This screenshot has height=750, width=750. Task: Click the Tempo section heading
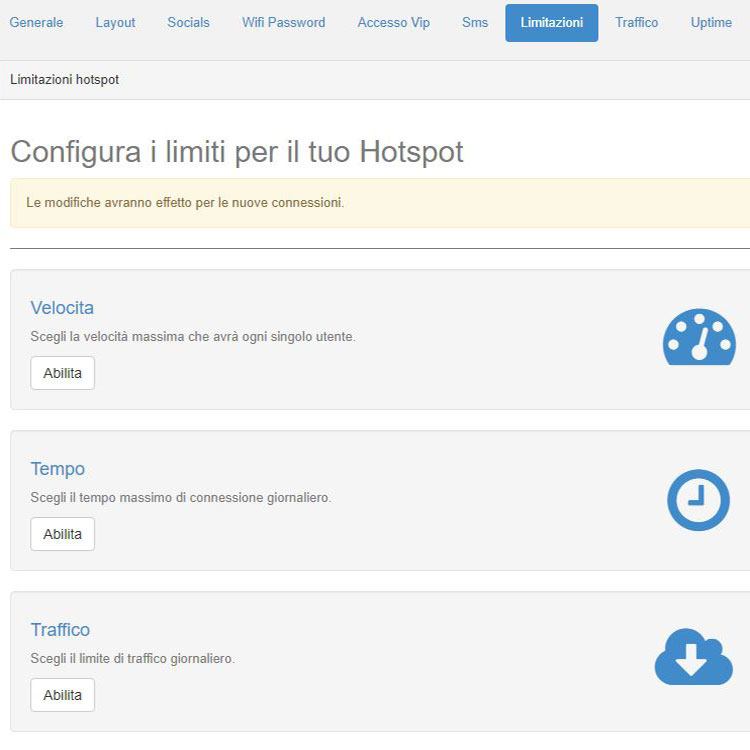pyautogui.click(x=58, y=469)
